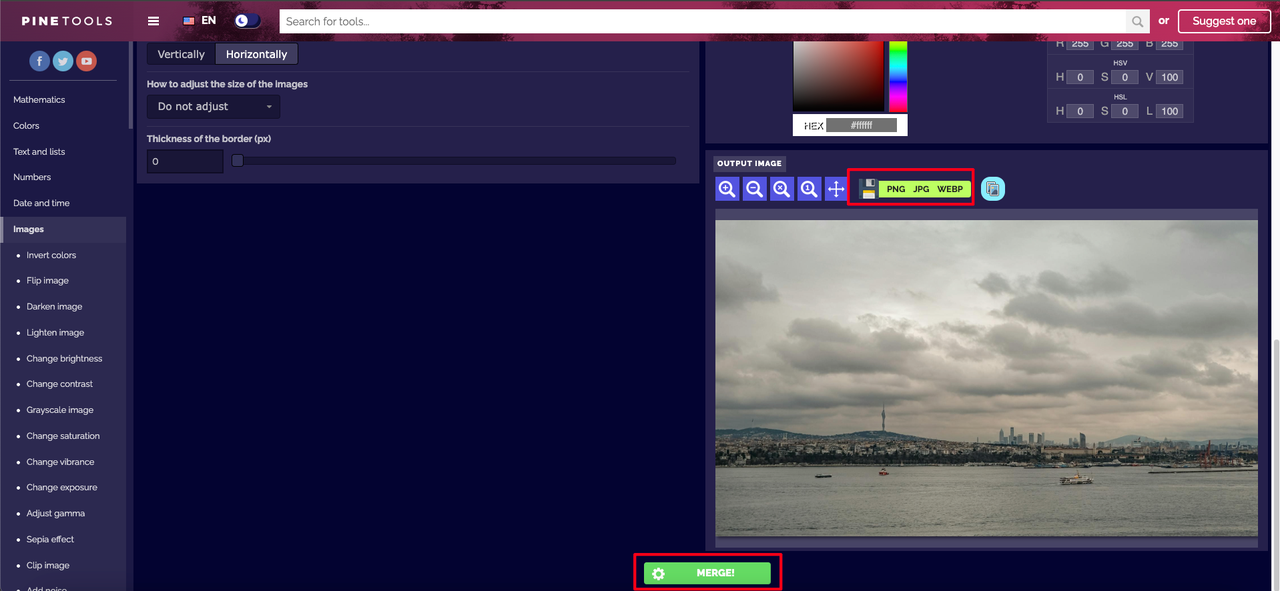Click the floppy disk save icon
The height and width of the screenshot is (591, 1280).
pyautogui.click(x=868, y=188)
